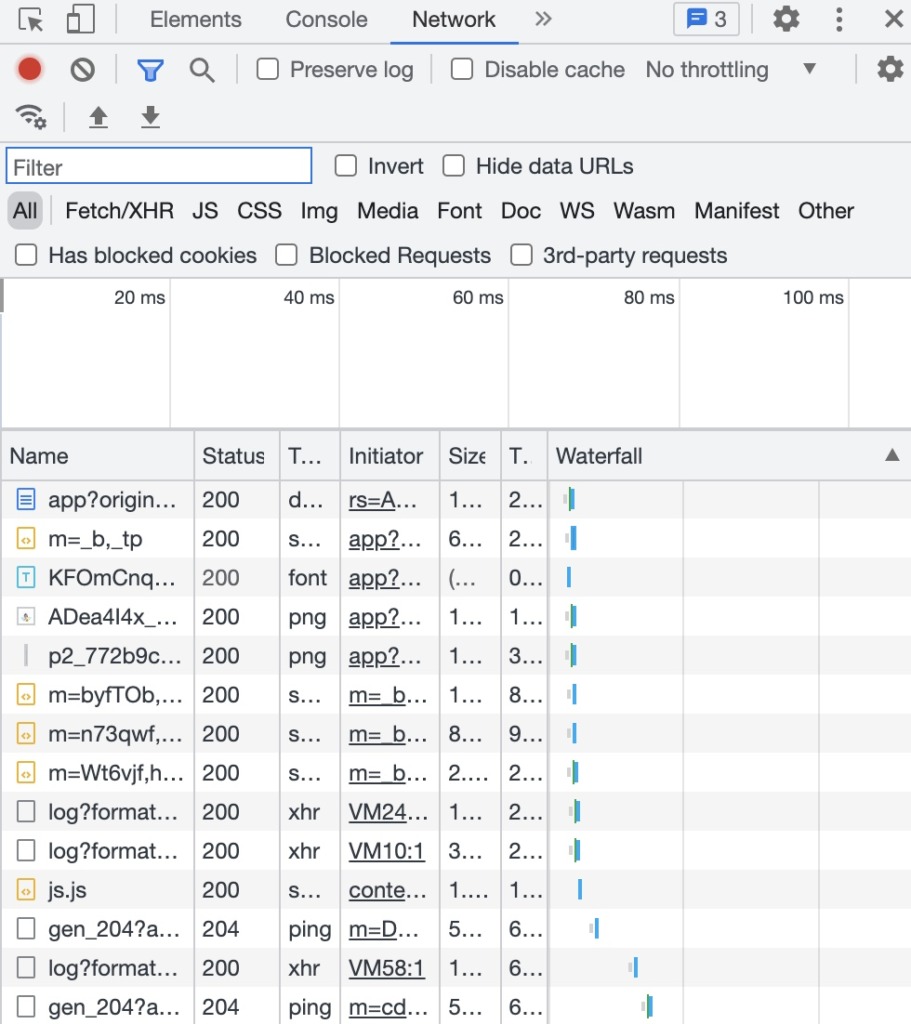Toggle the network filter funnel icon
Screen dimensions: 911x1024
pyautogui.click(x=150, y=69)
